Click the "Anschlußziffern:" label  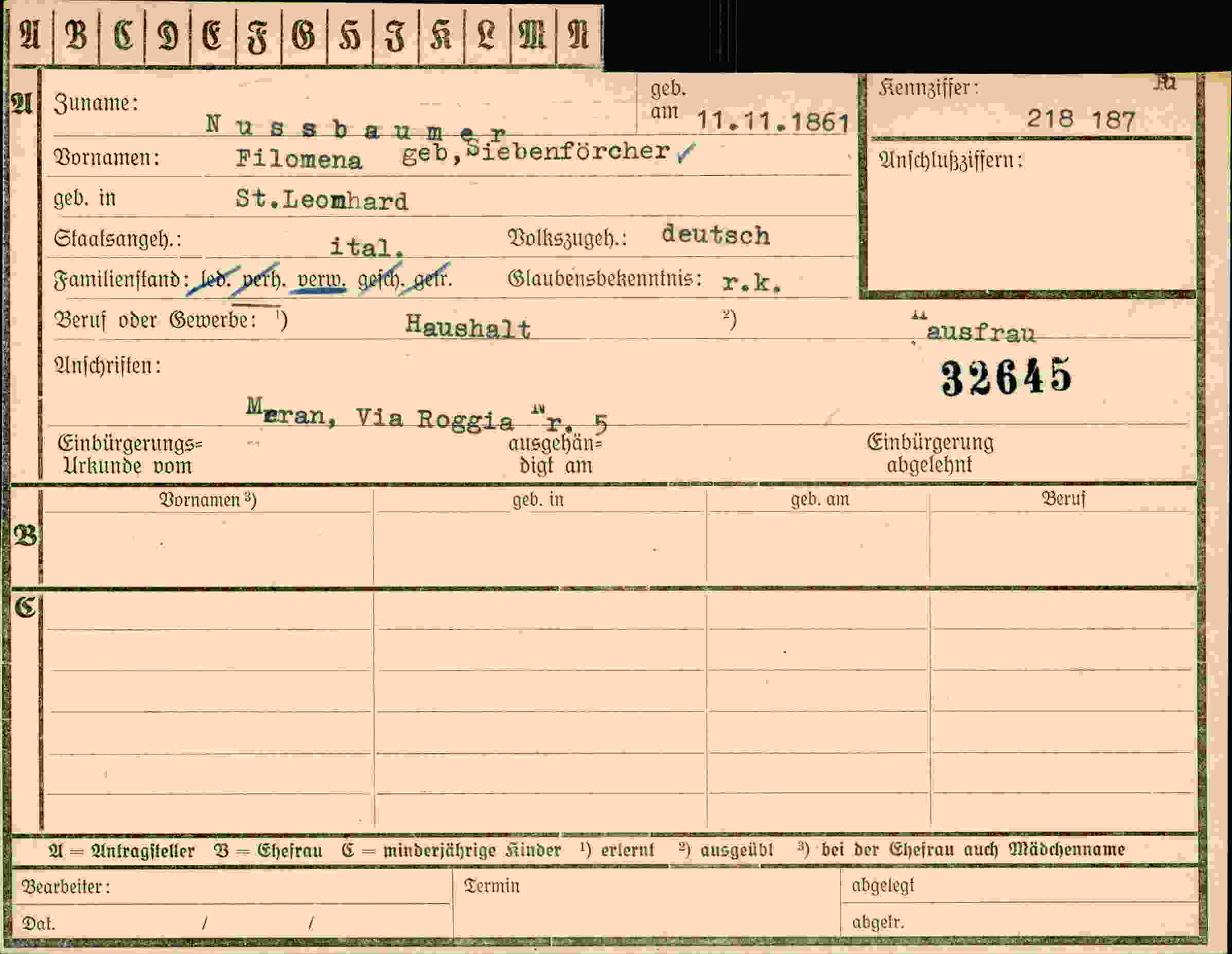(x=951, y=161)
